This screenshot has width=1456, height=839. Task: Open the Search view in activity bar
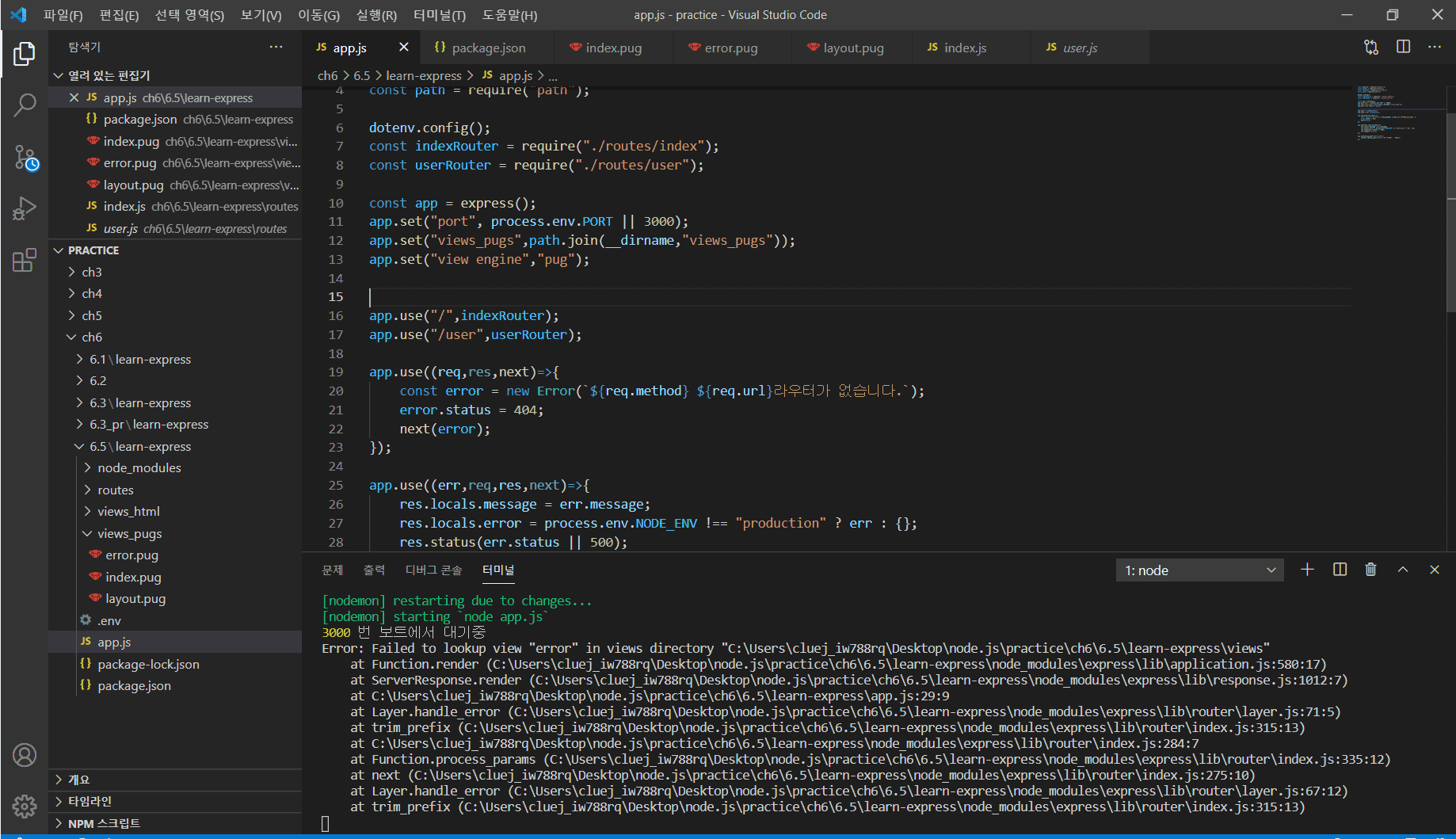25,105
